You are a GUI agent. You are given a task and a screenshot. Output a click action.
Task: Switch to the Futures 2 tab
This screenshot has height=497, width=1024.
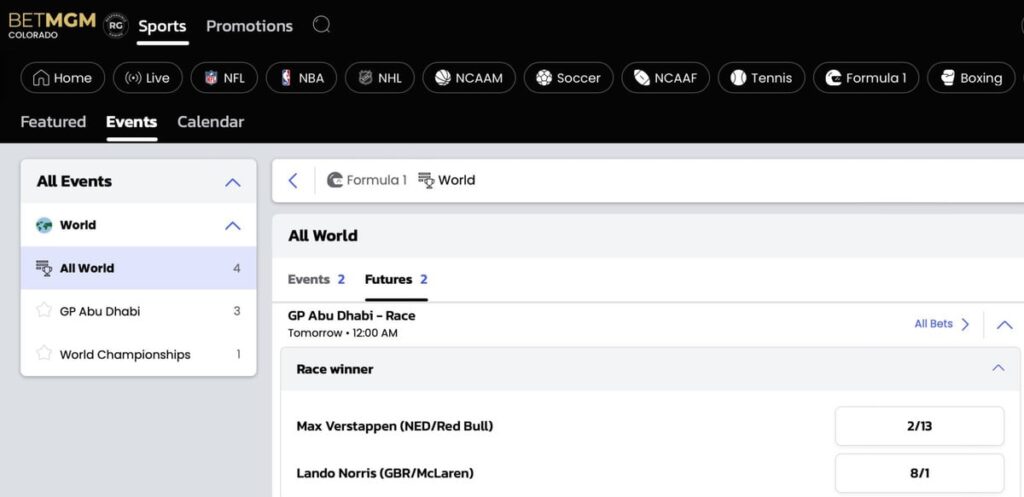(396, 280)
